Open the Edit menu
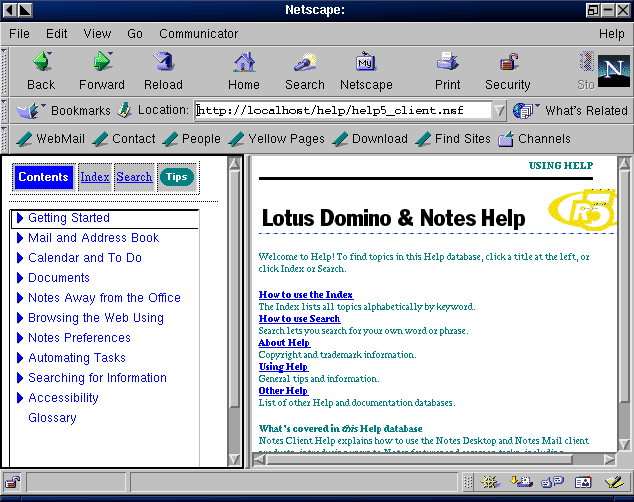 coord(57,34)
